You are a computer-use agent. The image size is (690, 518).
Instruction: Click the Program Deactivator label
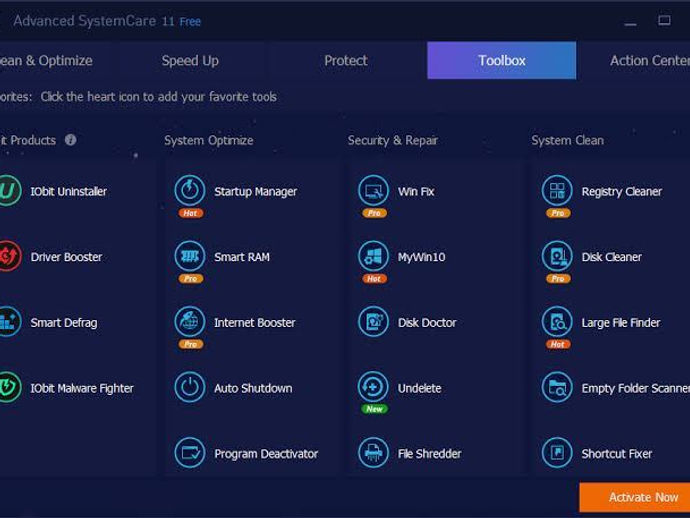266,454
